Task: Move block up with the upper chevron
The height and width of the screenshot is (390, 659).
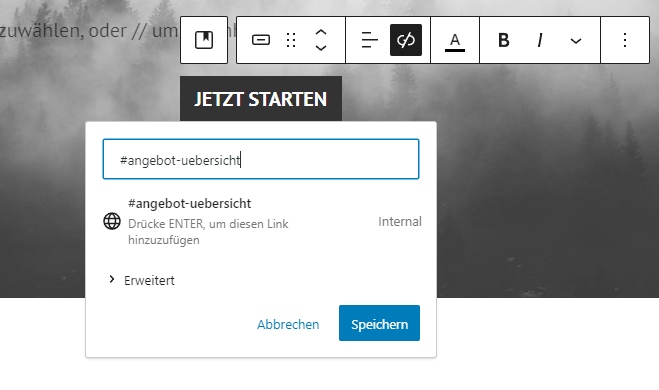Action: 321,33
